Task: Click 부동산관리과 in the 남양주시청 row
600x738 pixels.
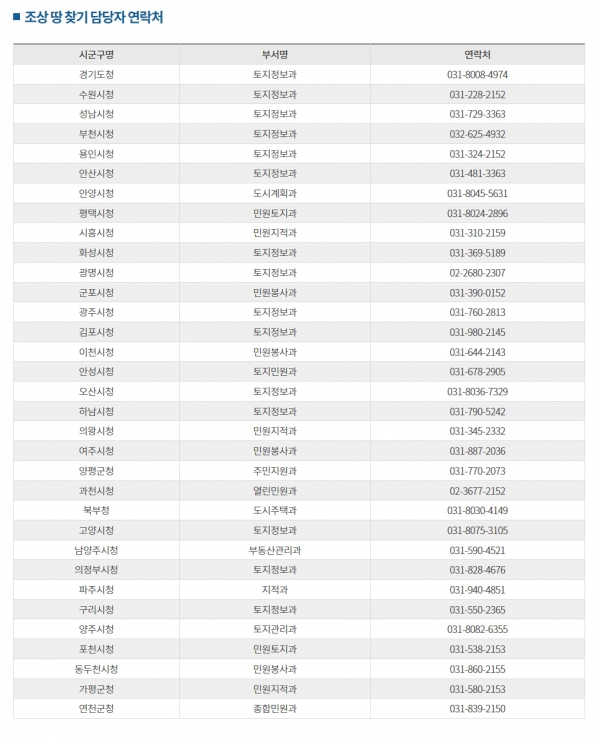Action: click(x=275, y=550)
